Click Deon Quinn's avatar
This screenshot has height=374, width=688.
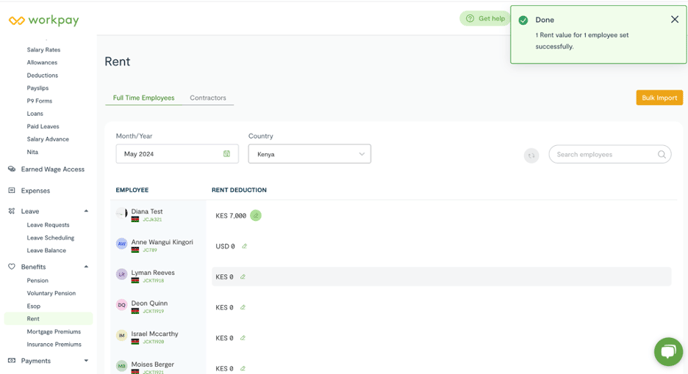[122, 305]
